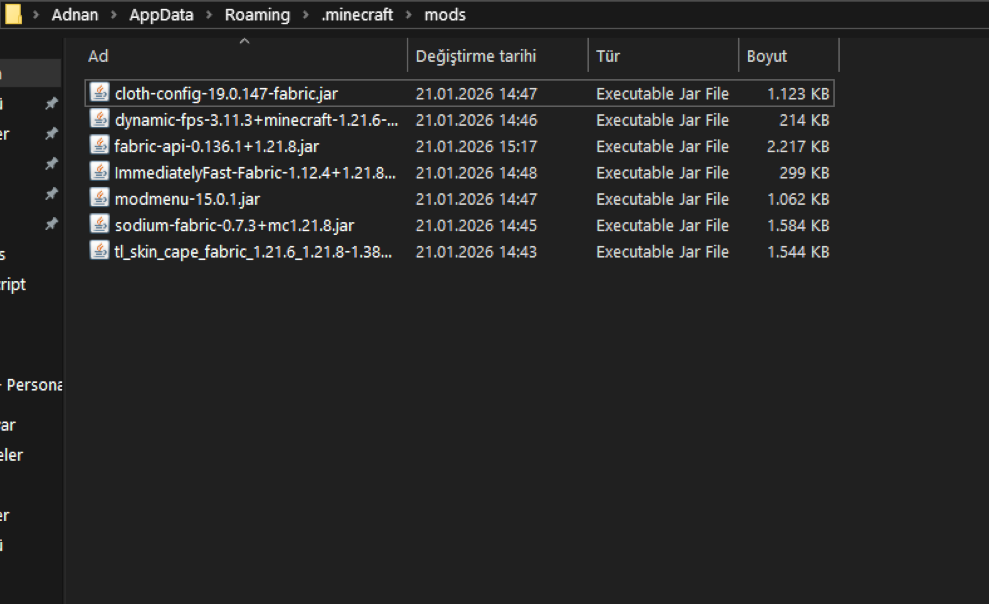Click the 299 KB size cell
Viewport: 989px width, 604px height.
point(804,173)
